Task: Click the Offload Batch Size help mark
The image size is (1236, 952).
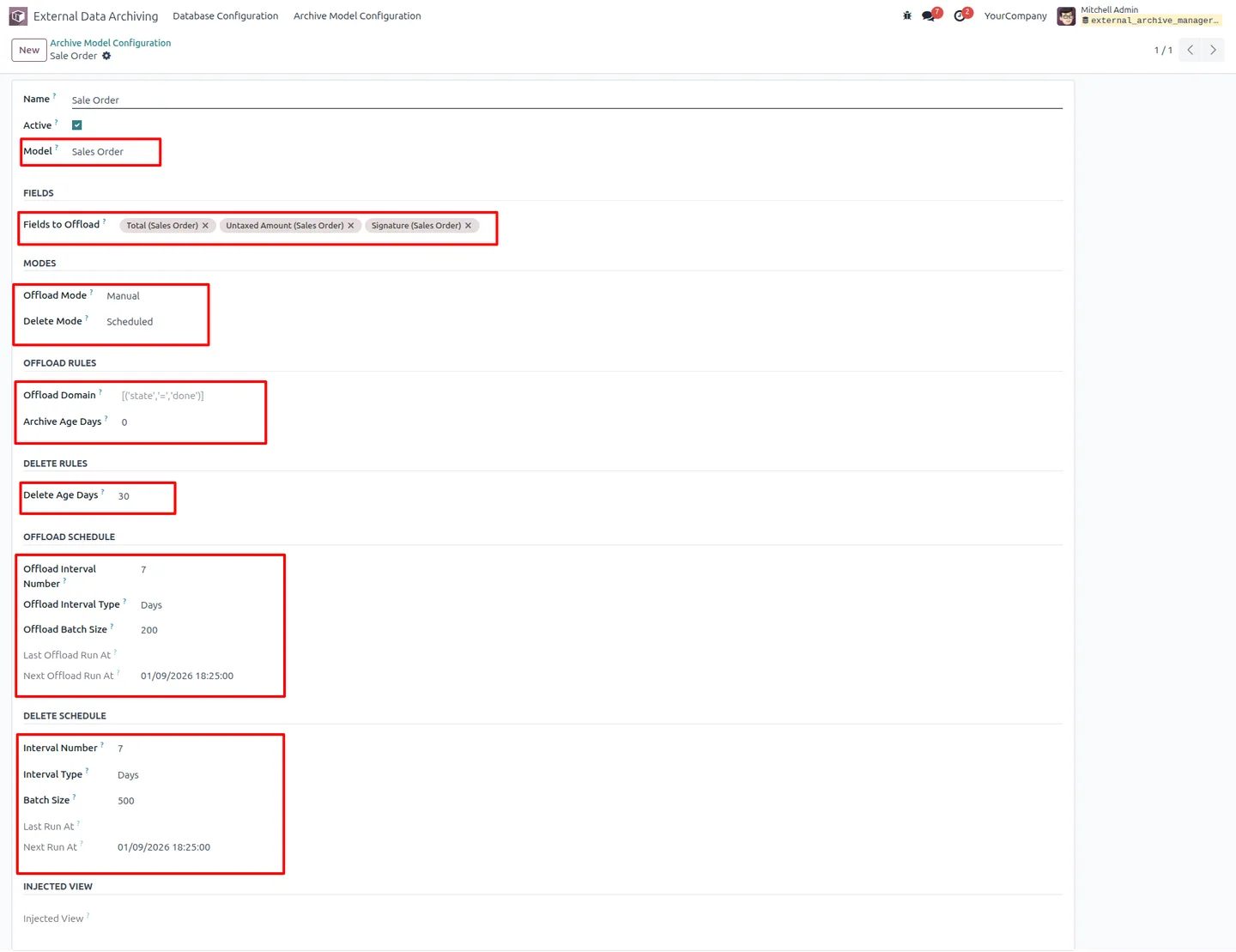Action: click(112, 626)
